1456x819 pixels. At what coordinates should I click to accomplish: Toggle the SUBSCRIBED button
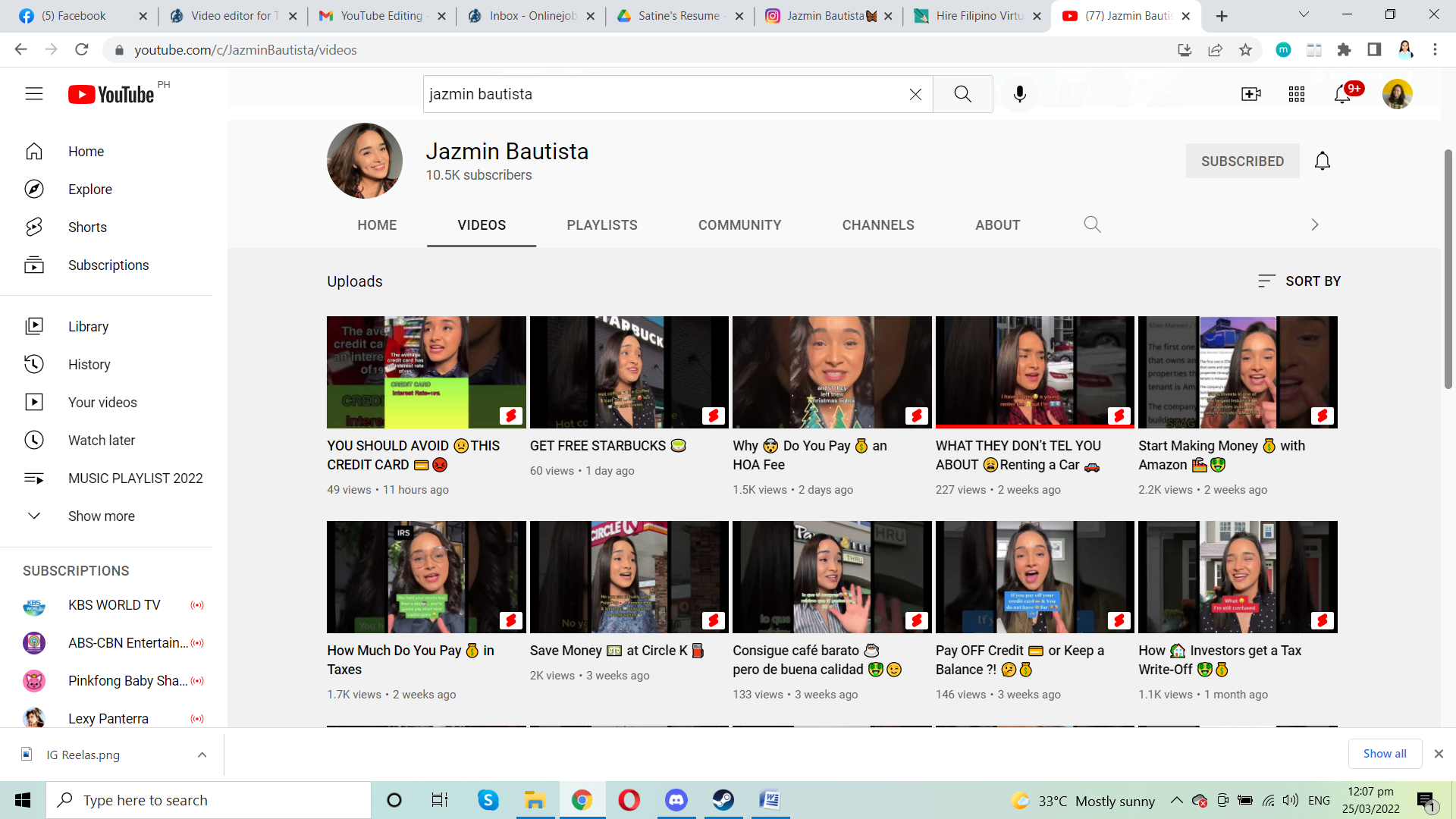pyautogui.click(x=1242, y=161)
